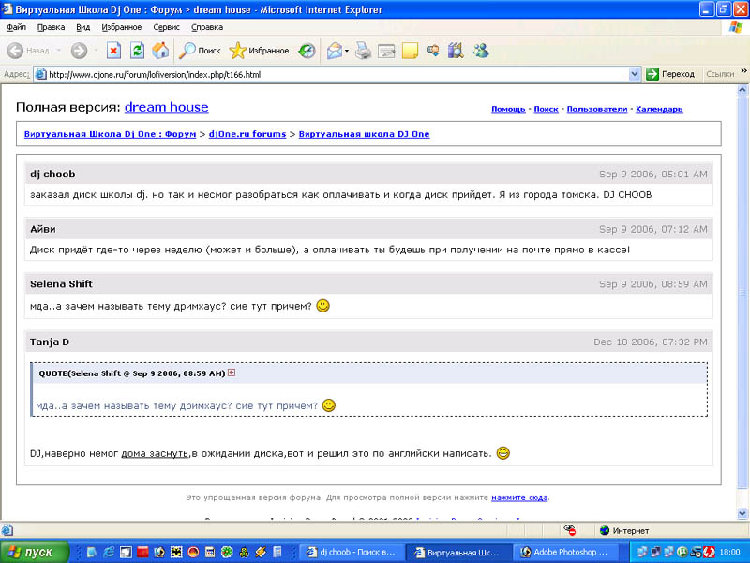
Task: Click the нажмите сюда full version link
Action: [519, 497]
